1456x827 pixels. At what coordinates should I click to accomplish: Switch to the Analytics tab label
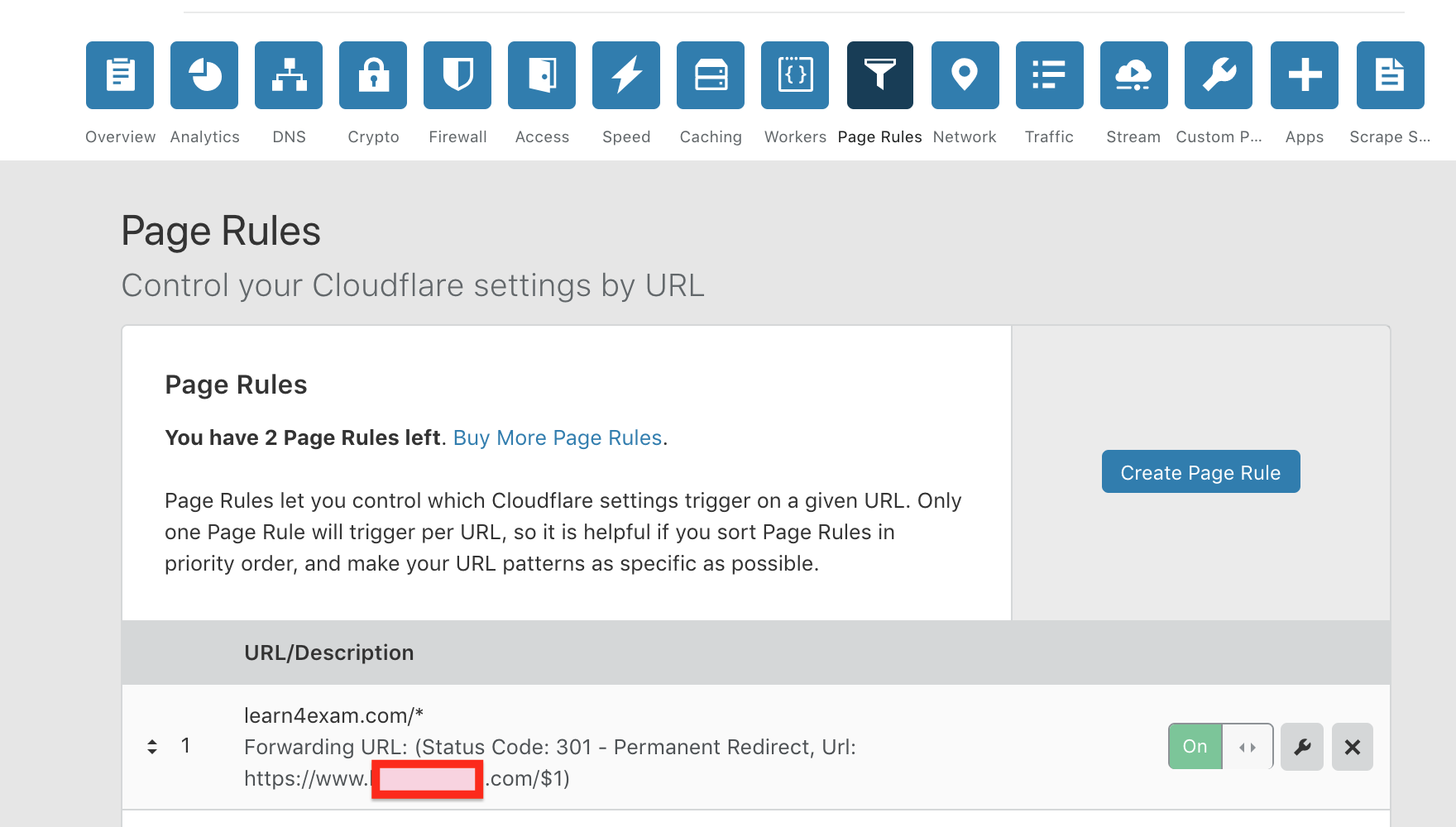point(204,137)
